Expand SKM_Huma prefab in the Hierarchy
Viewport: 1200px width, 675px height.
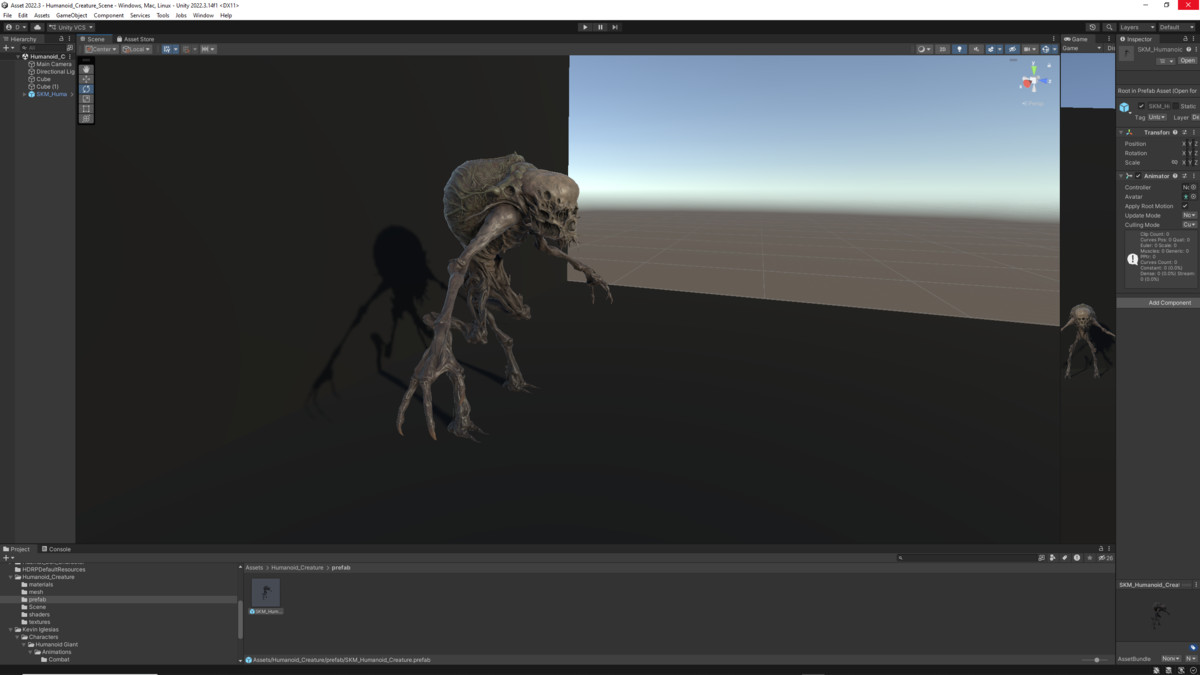[x=24, y=94]
